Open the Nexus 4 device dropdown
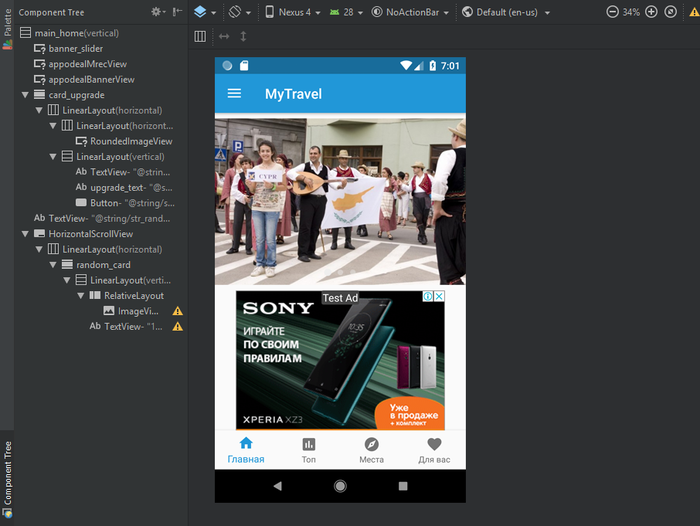Image resolution: width=700 pixels, height=526 pixels. [x=291, y=12]
